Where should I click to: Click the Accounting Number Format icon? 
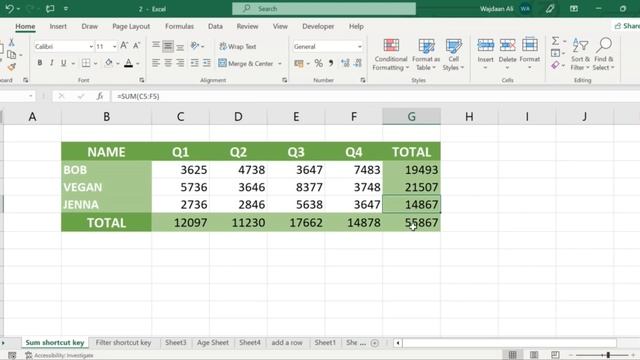coord(299,63)
